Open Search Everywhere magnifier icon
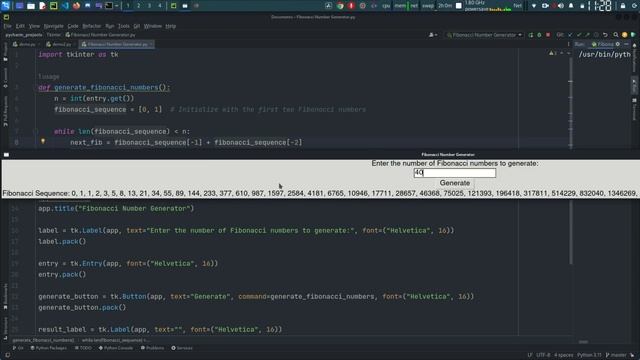 click(616, 35)
